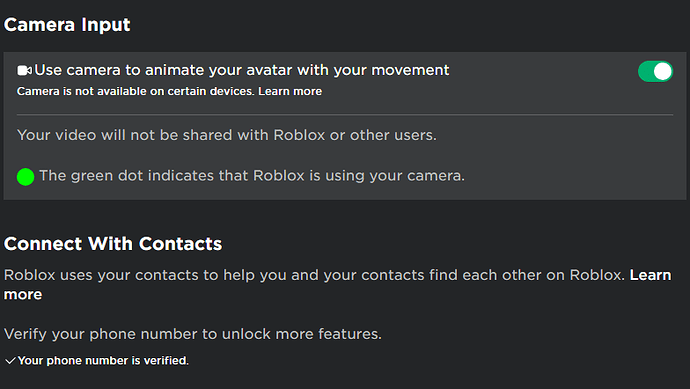Click the phone verified checkmark icon
The image size is (690, 389).
tap(10, 361)
